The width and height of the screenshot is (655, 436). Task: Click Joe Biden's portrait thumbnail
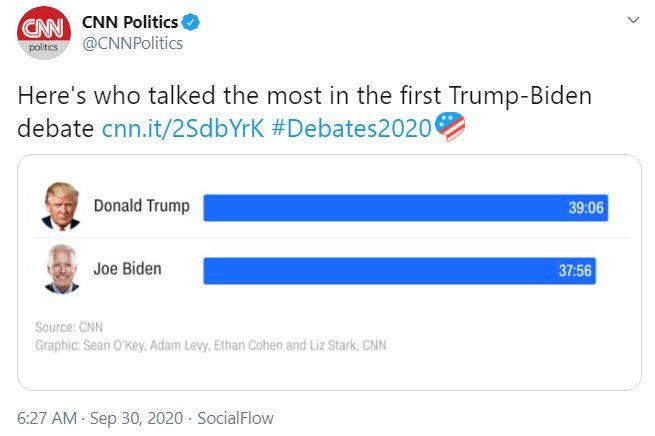62,269
